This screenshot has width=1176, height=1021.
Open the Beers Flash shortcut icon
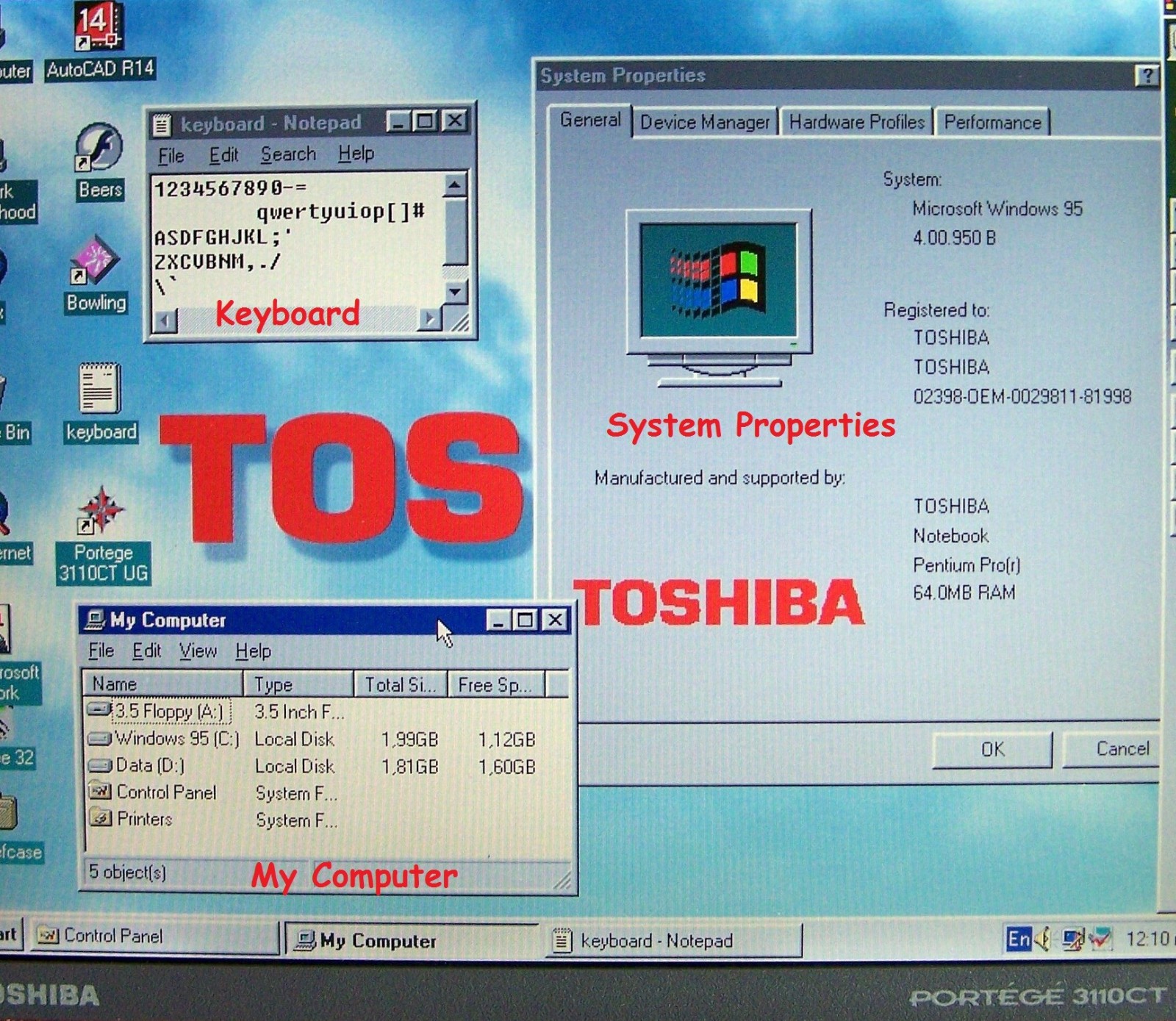(100, 160)
